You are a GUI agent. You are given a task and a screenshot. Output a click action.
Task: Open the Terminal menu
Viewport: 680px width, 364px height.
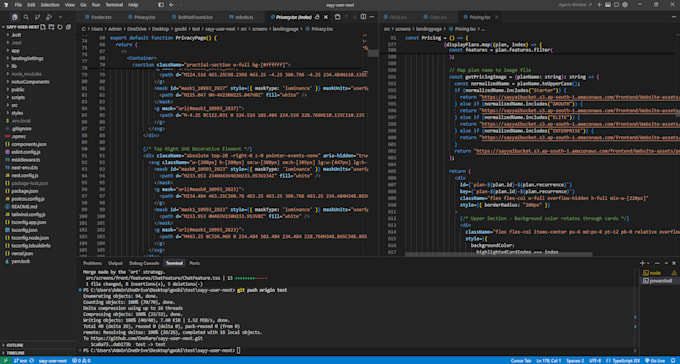[x=114, y=5]
